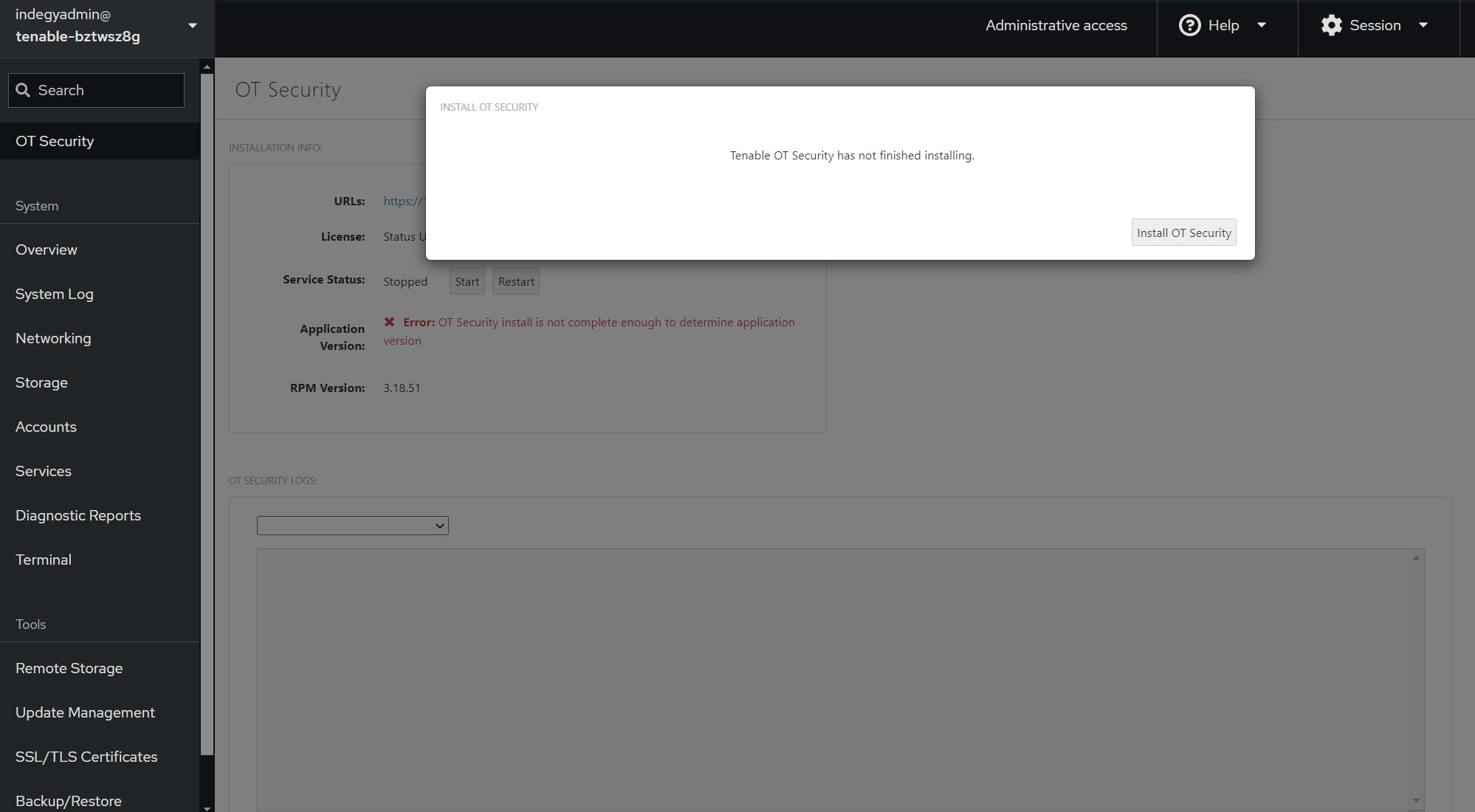Click the RPM version value 3.18.51
Screen dimensions: 1475x812
pos(402,388)
